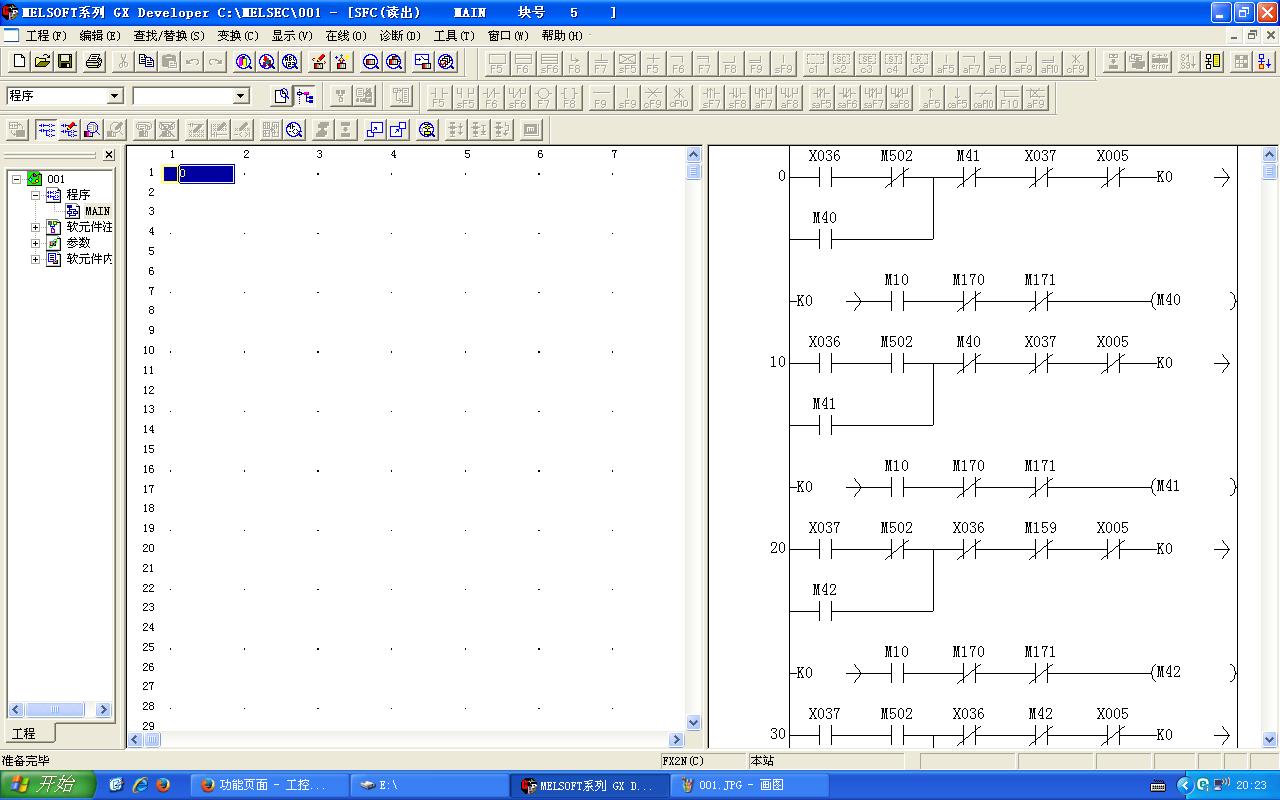This screenshot has height=800, width=1280.
Task: Click the S1/S9 step sort icon
Action: click(x=1187, y=62)
